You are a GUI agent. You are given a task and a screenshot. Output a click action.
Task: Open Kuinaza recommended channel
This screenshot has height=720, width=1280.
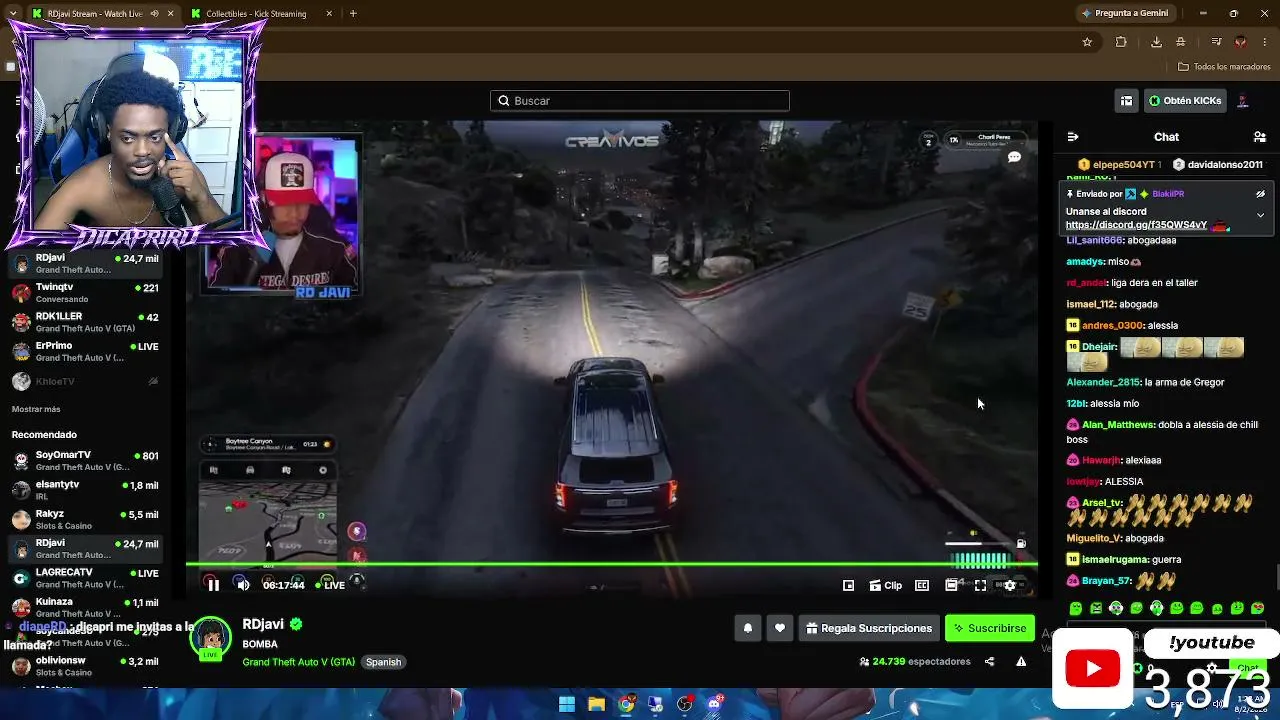85,607
